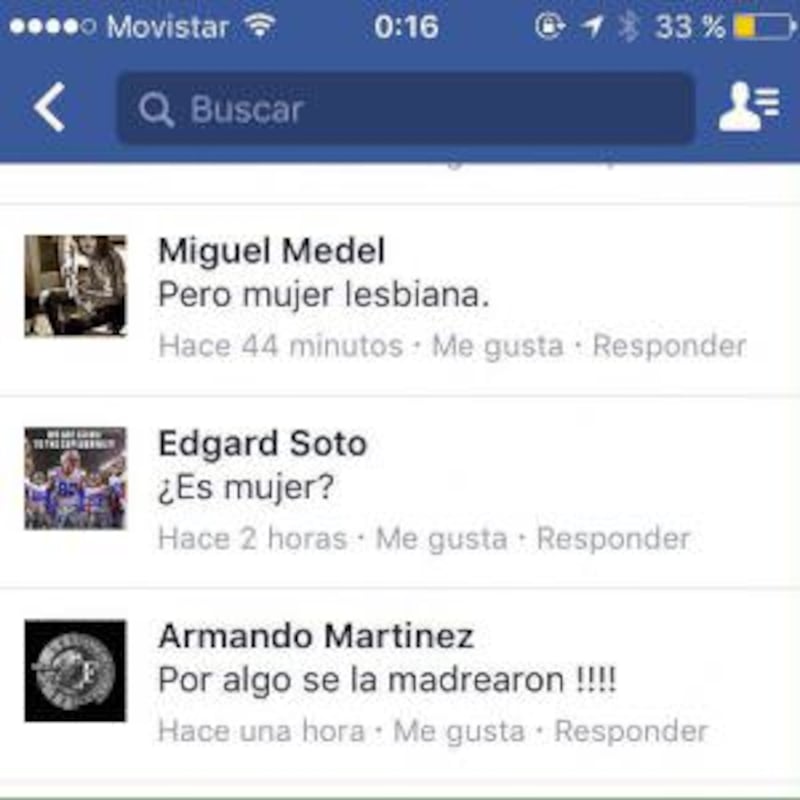Screen dimensions: 800x800
Task: Reply to Edgard Soto's comment
Action: [613, 539]
